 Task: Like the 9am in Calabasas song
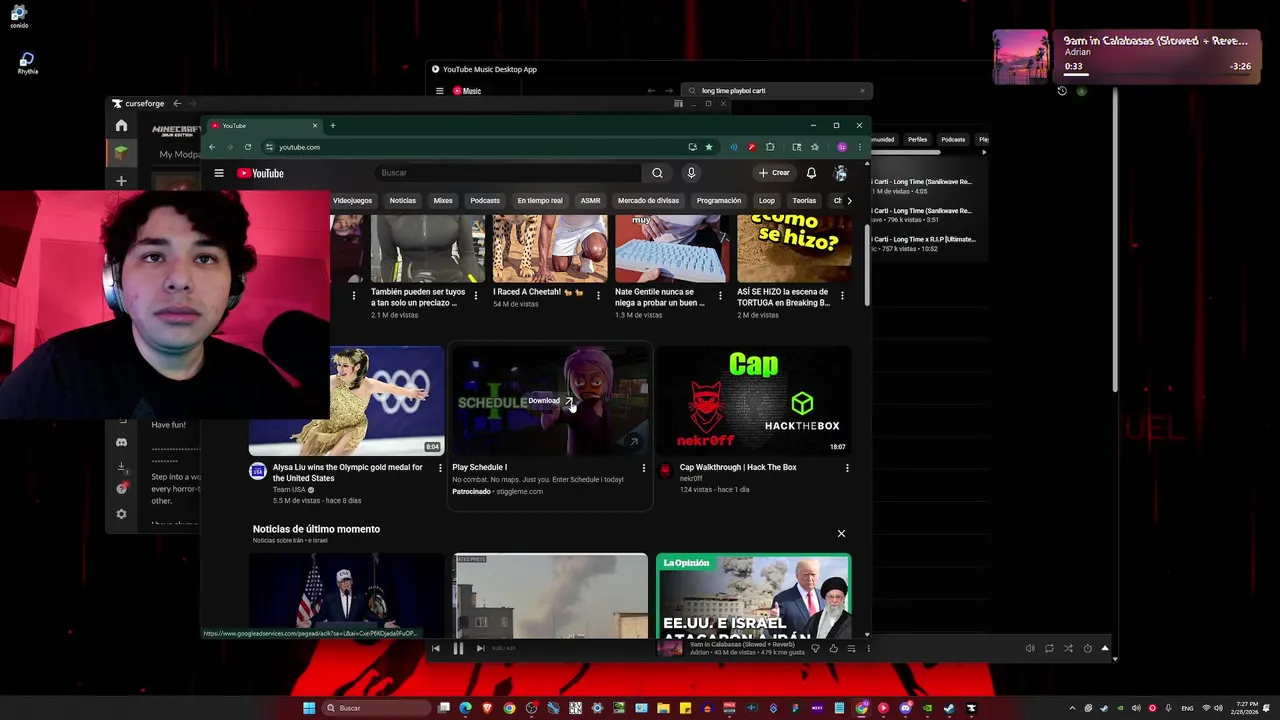click(x=833, y=648)
